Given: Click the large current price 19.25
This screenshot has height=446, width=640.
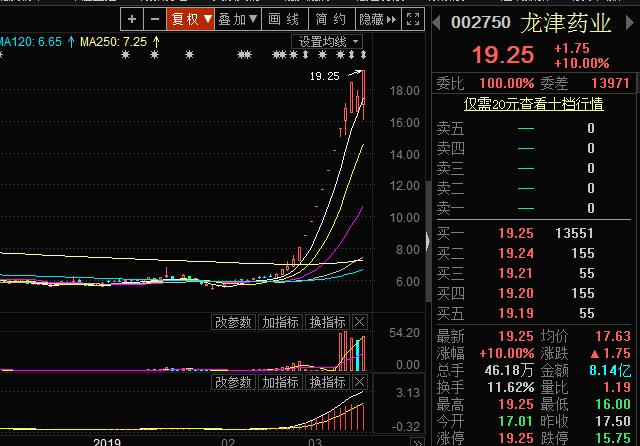Looking at the screenshot, I should [503, 55].
